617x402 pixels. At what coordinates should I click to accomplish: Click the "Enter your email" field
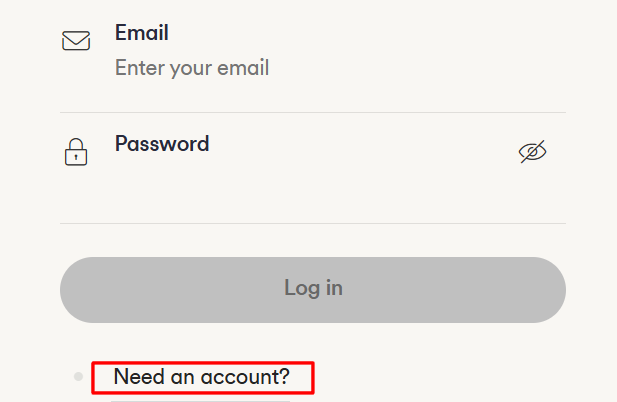[192, 68]
